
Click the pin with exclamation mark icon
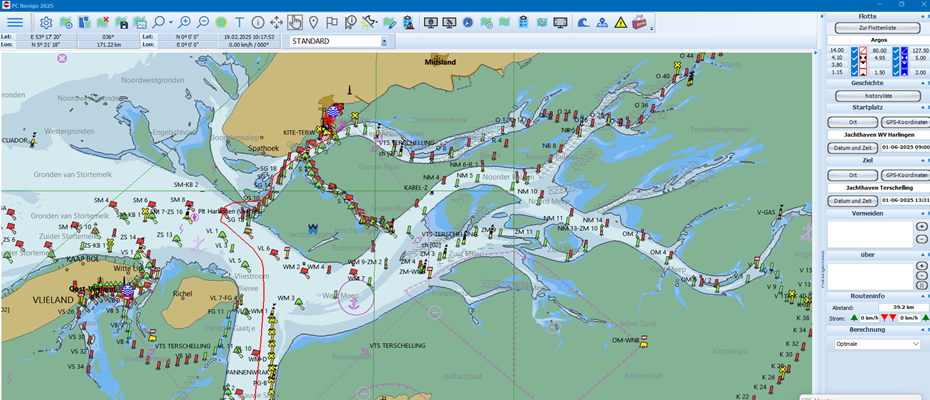click(x=351, y=23)
